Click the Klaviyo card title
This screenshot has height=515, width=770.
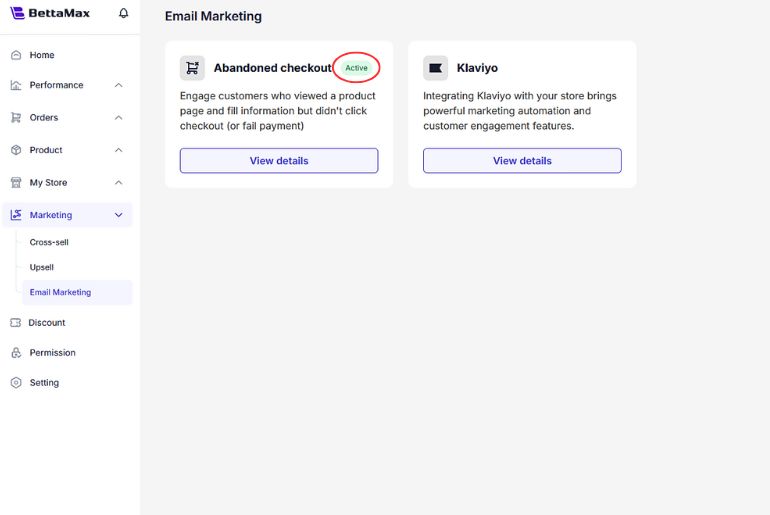point(477,68)
